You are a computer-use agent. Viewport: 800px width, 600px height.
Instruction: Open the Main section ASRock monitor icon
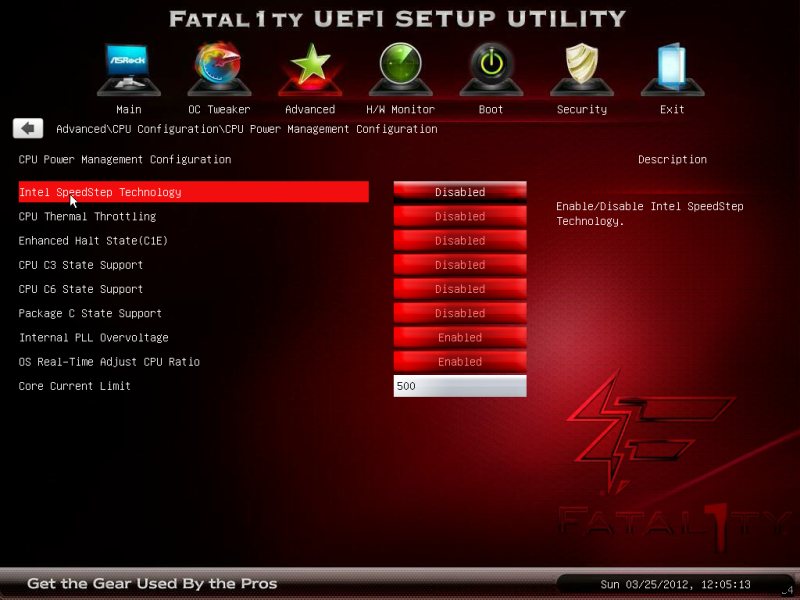coord(129,69)
